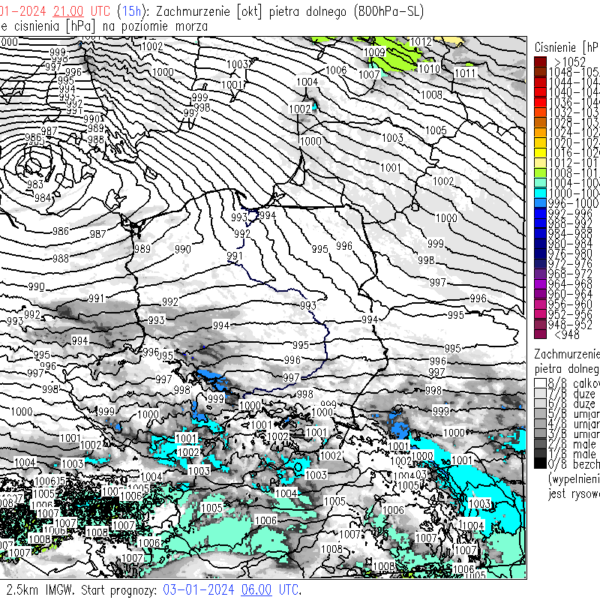600x600 pixels.
Task: Click the 03-01-2024 forecast start date
Action: 197,591
